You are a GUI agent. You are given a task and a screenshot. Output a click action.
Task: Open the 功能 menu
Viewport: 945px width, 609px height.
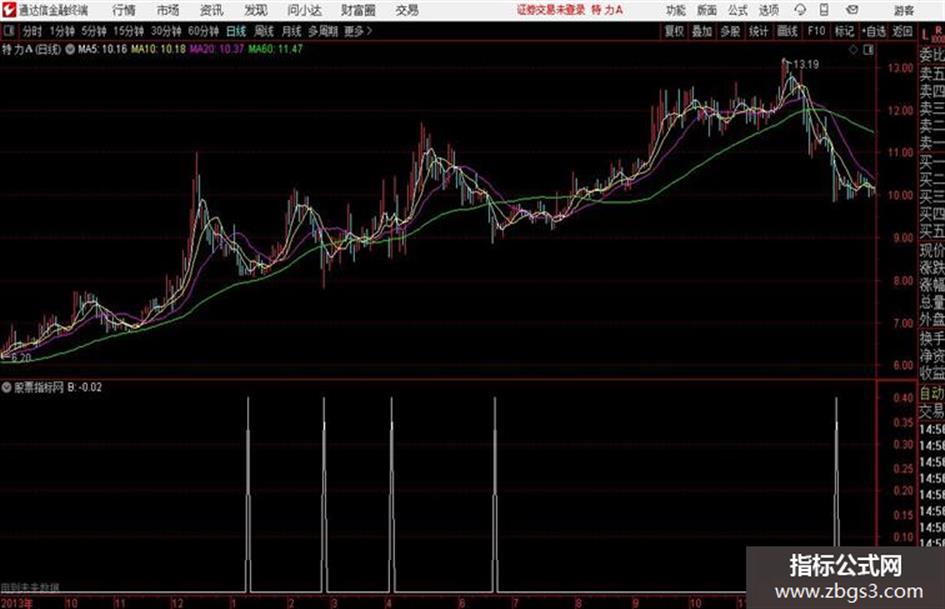coord(676,10)
